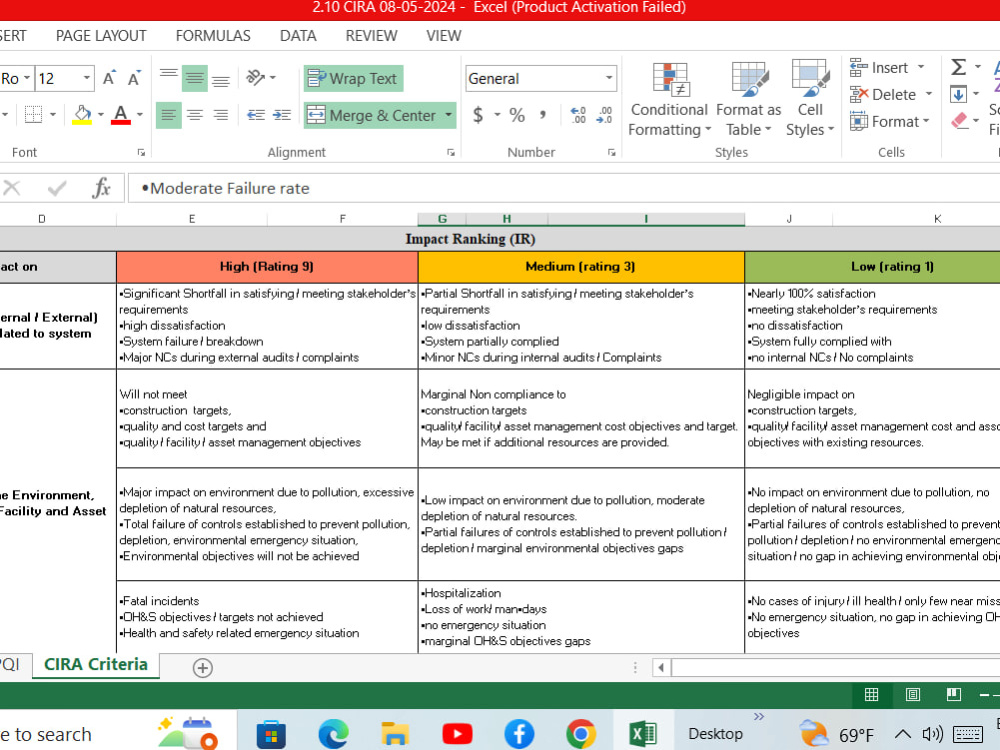Screen dimensions: 1000x750
Task: Apply the red font color
Action: [121, 115]
